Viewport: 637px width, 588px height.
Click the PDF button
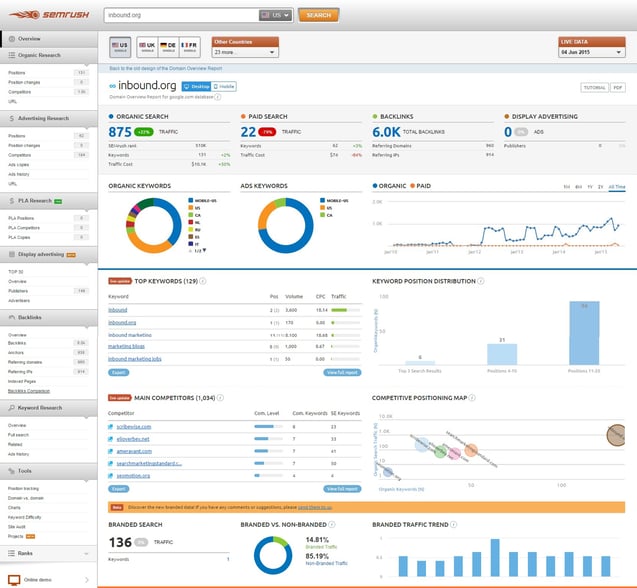pos(618,87)
